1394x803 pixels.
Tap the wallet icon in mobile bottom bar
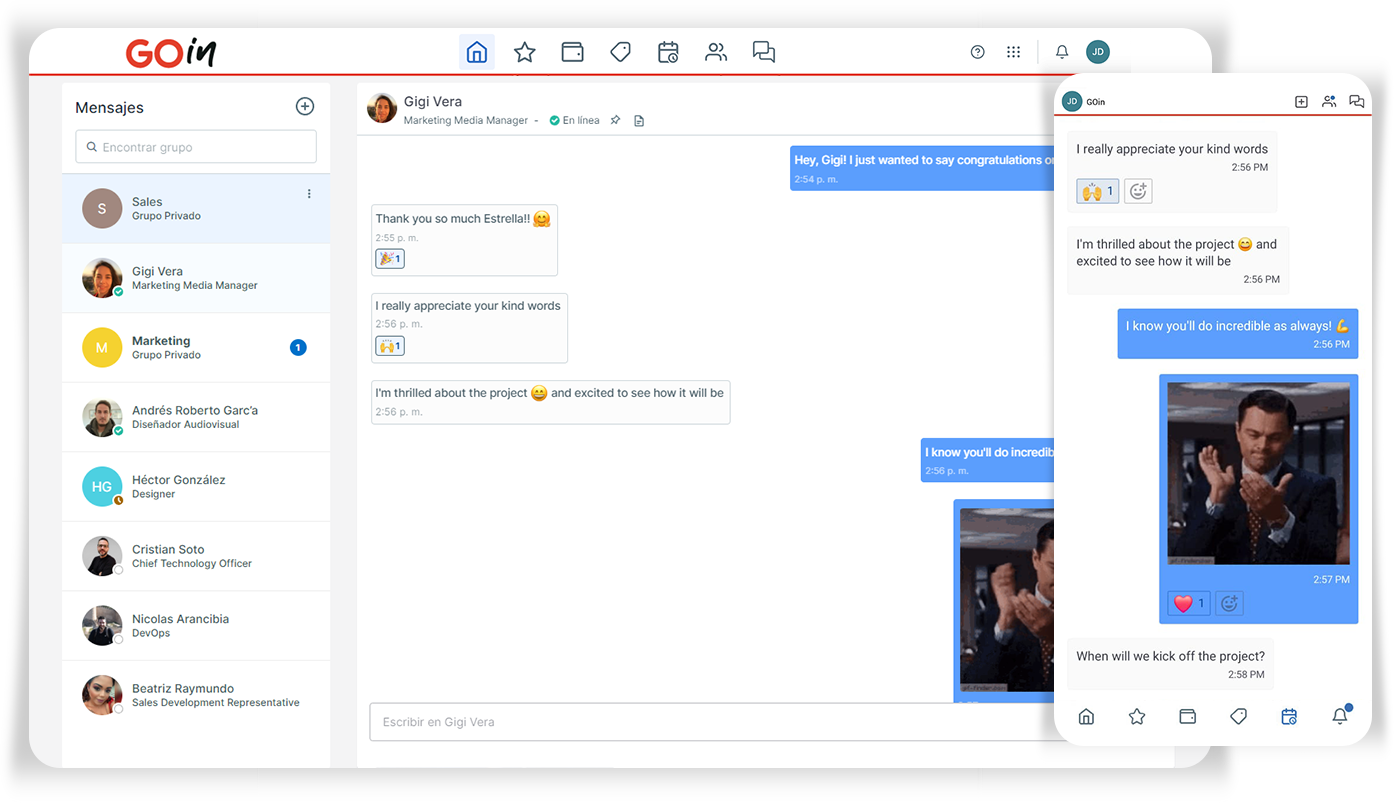coord(1188,716)
